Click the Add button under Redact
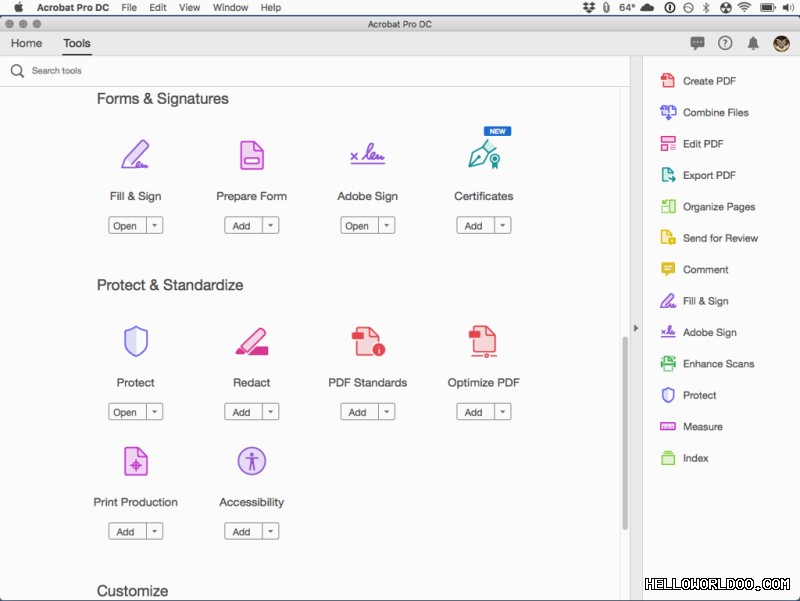800x601 pixels. coord(244,411)
